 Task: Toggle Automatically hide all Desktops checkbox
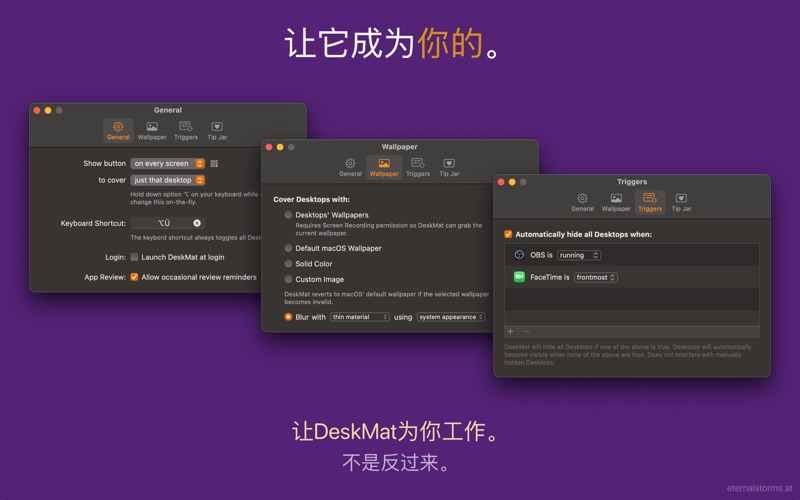tap(508, 234)
